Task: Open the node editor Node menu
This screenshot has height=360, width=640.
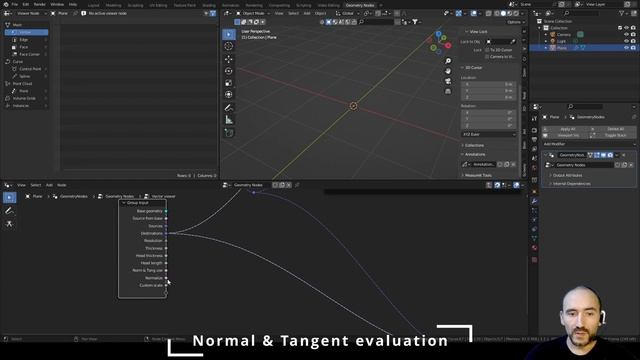Action: pyautogui.click(x=62, y=185)
